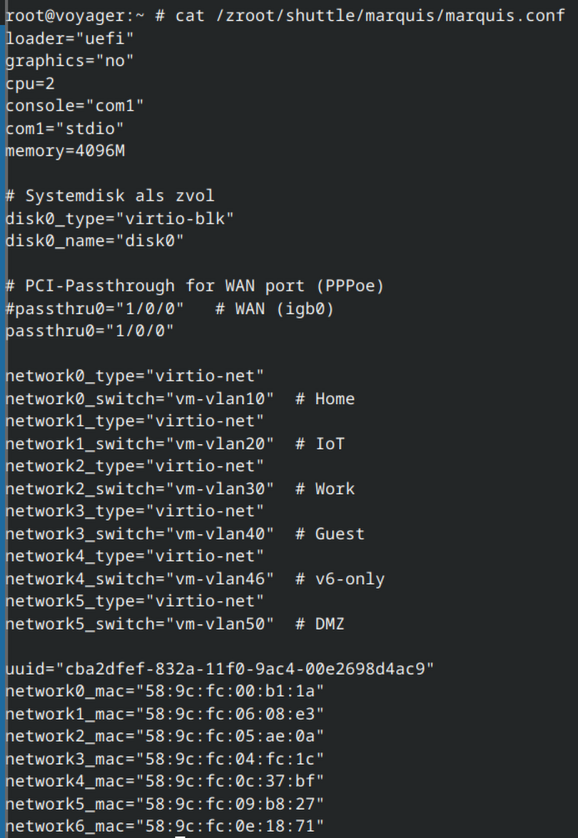The width and height of the screenshot is (578, 838).
Task: Click the graphics="no" setting line
Action: pos(69,60)
